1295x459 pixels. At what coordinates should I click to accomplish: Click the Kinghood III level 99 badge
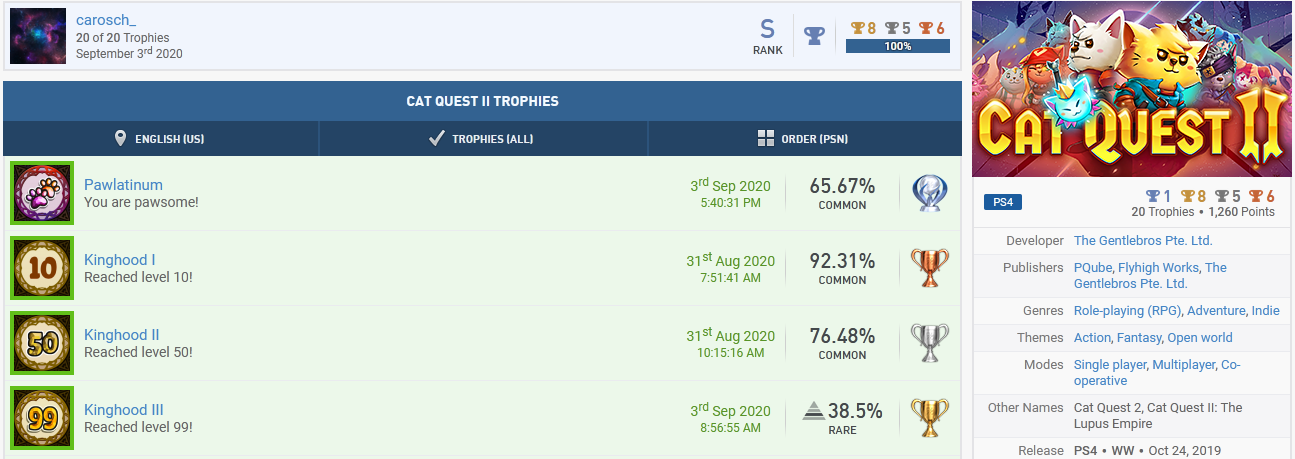pyautogui.click(x=42, y=418)
